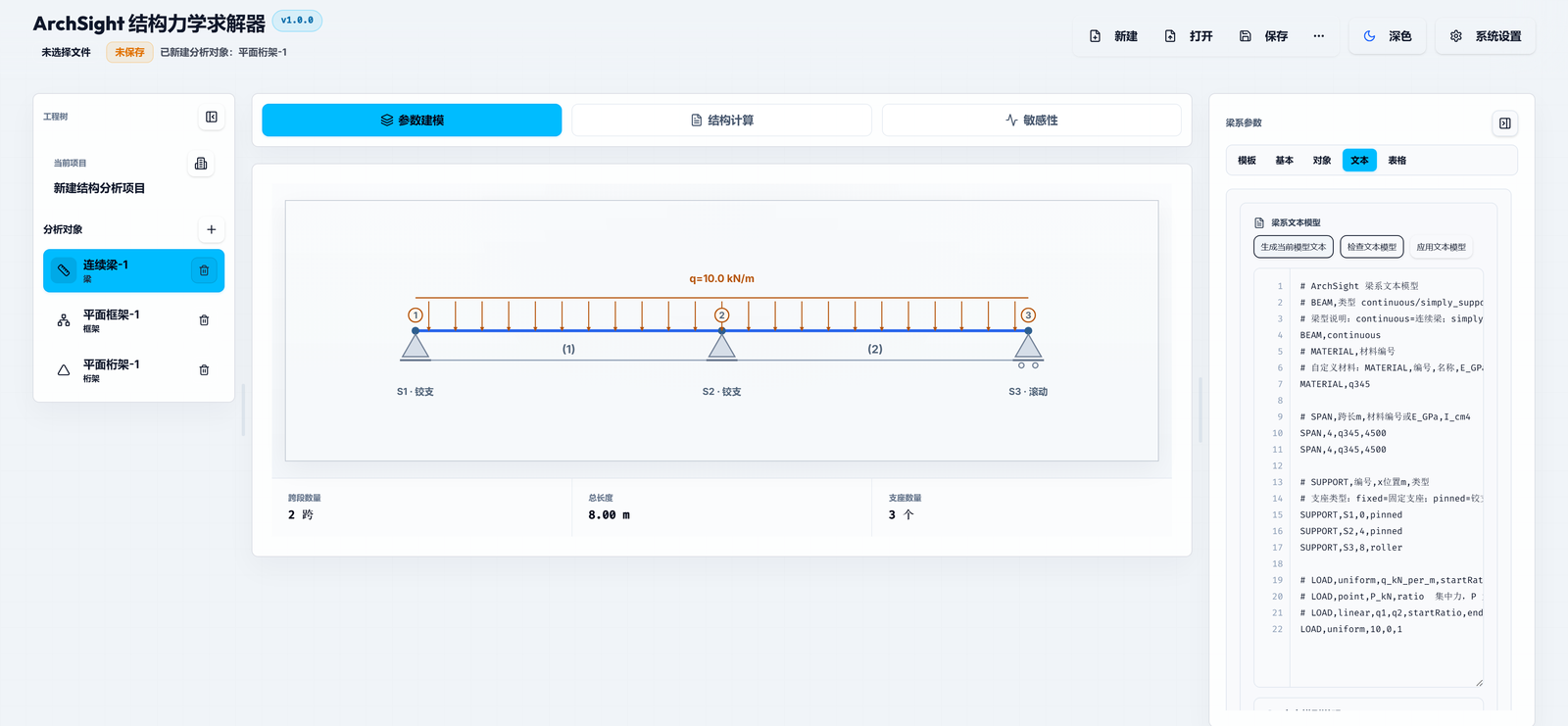Click the 新建 new file button
Image resolution: width=1568 pixels, height=726 pixels.
1113,36
